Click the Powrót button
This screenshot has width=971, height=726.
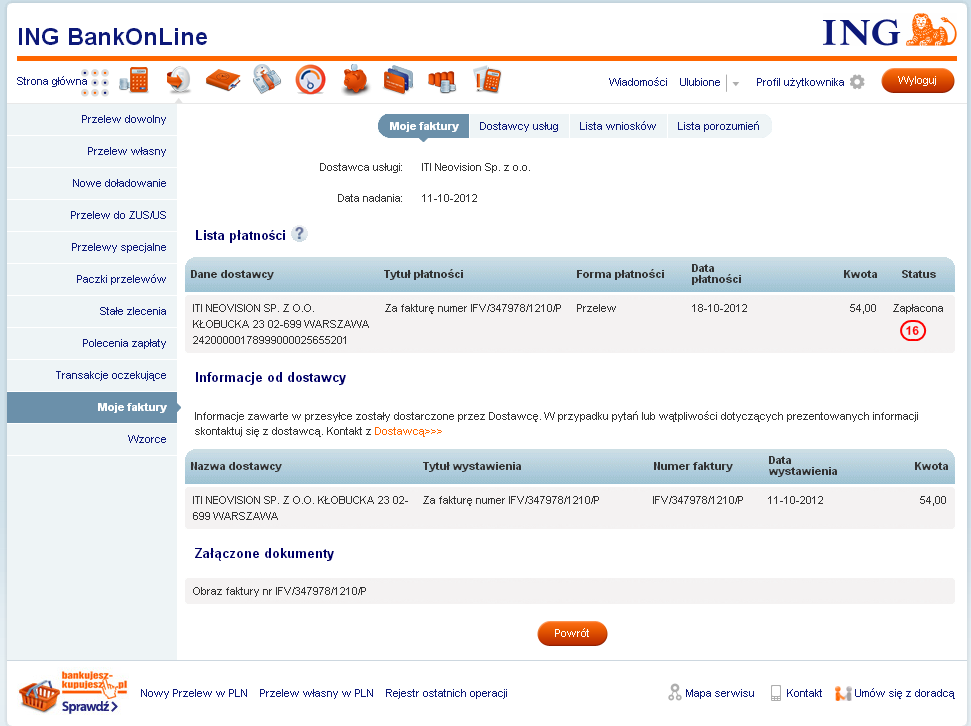coord(572,633)
